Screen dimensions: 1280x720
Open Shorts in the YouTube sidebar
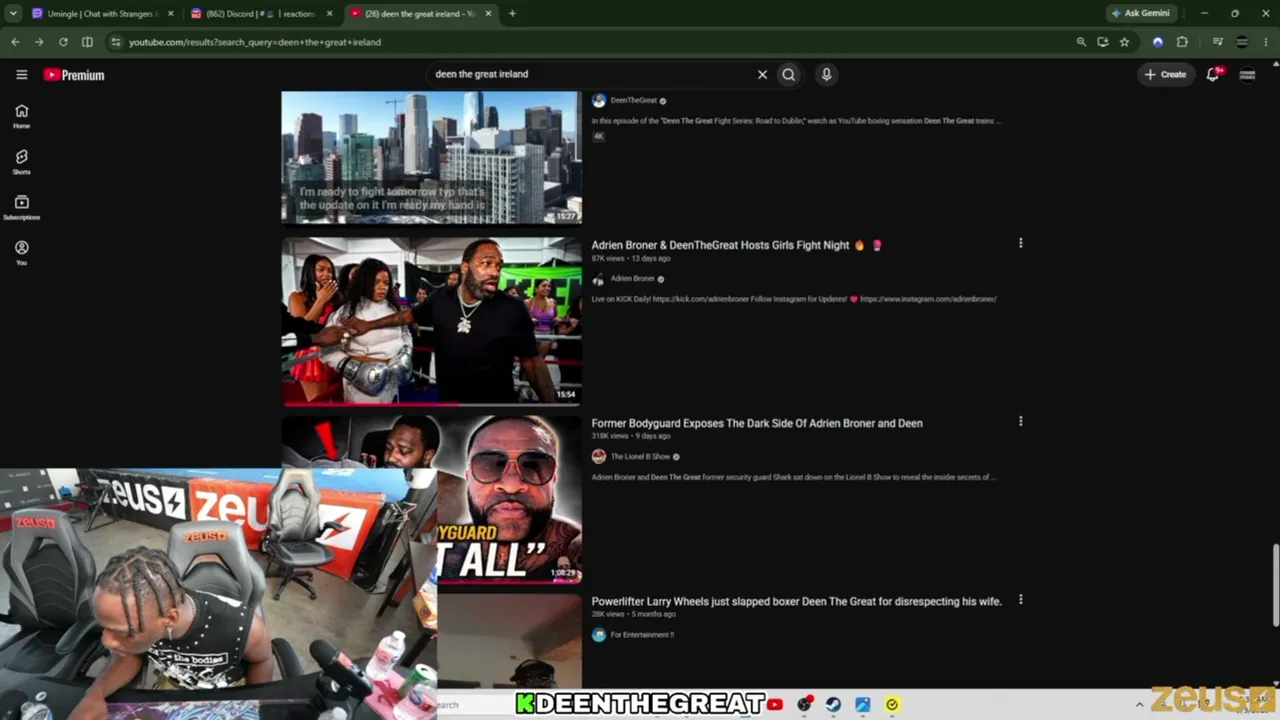tap(22, 162)
